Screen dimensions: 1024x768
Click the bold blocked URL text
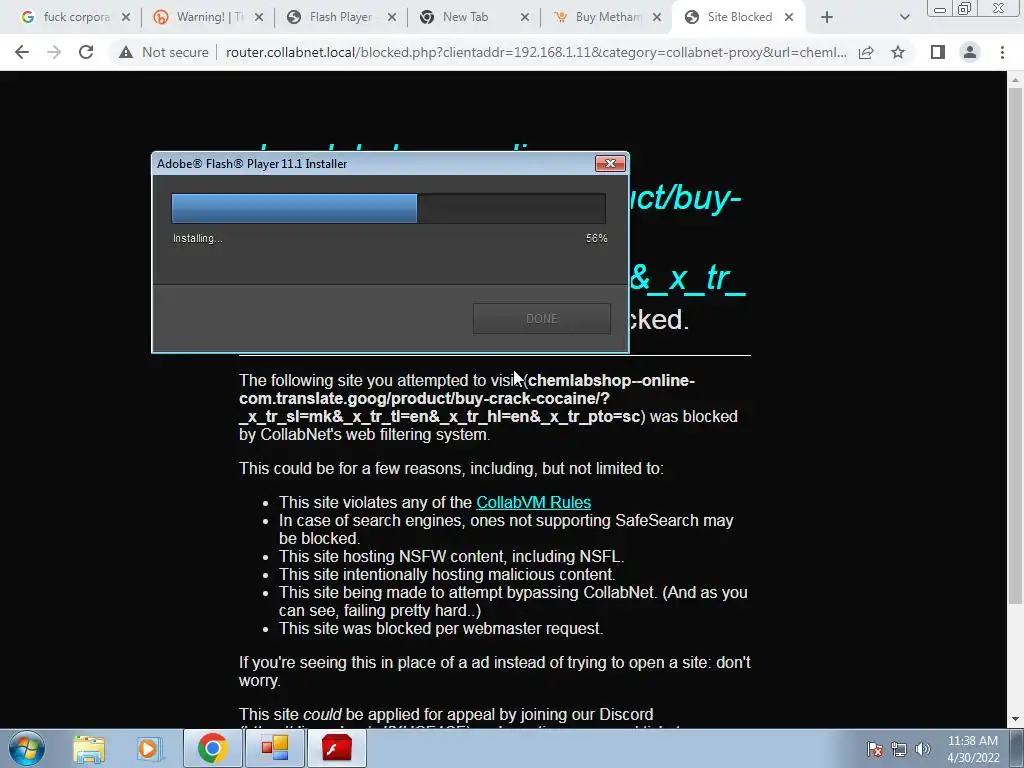click(467, 398)
